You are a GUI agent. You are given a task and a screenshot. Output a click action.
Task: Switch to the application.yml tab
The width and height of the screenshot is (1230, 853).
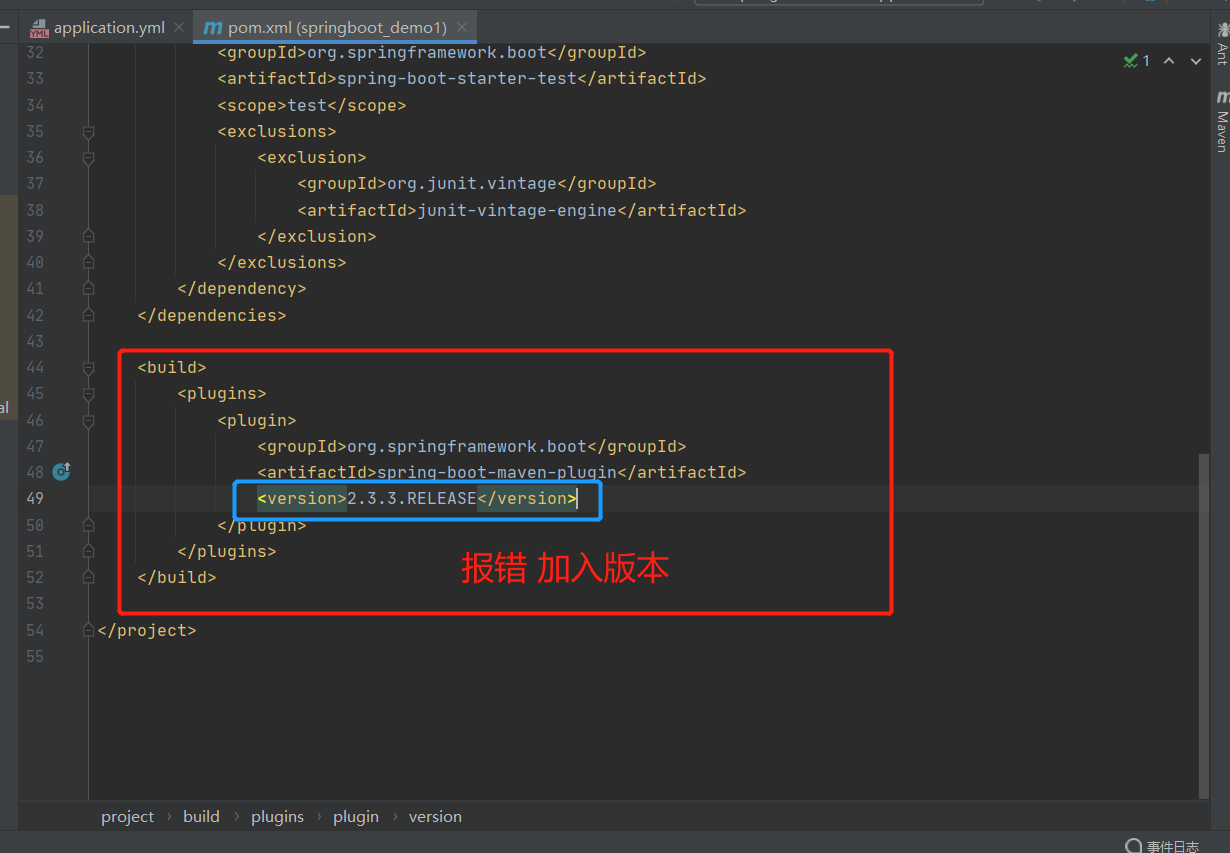108,28
